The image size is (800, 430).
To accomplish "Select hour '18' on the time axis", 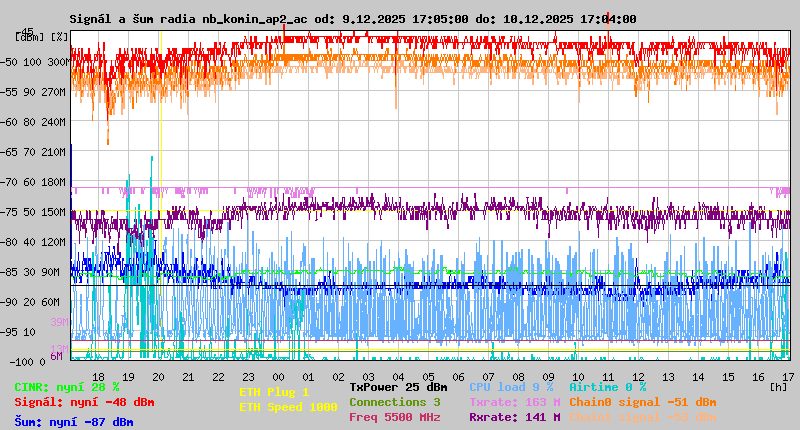I will pyautogui.click(x=98, y=377).
